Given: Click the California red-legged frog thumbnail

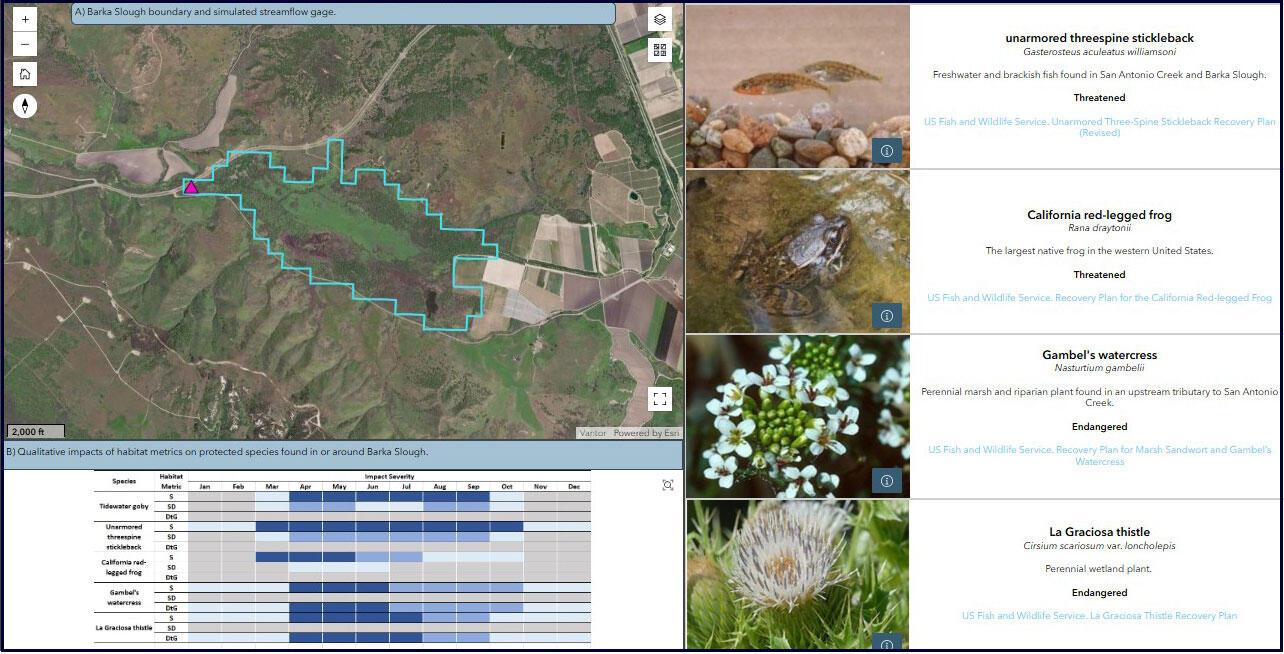Looking at the screenshot, I should click(x=797, y=251).
